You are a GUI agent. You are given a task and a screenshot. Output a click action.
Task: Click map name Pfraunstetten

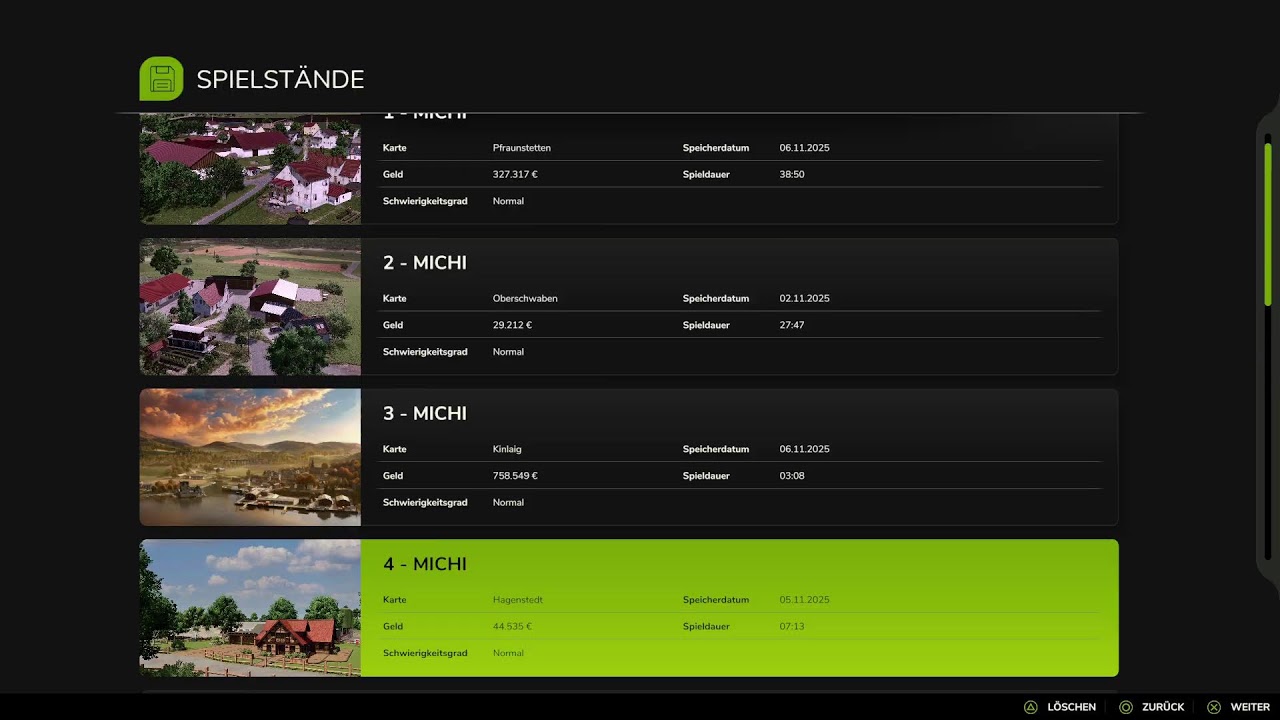521,148
